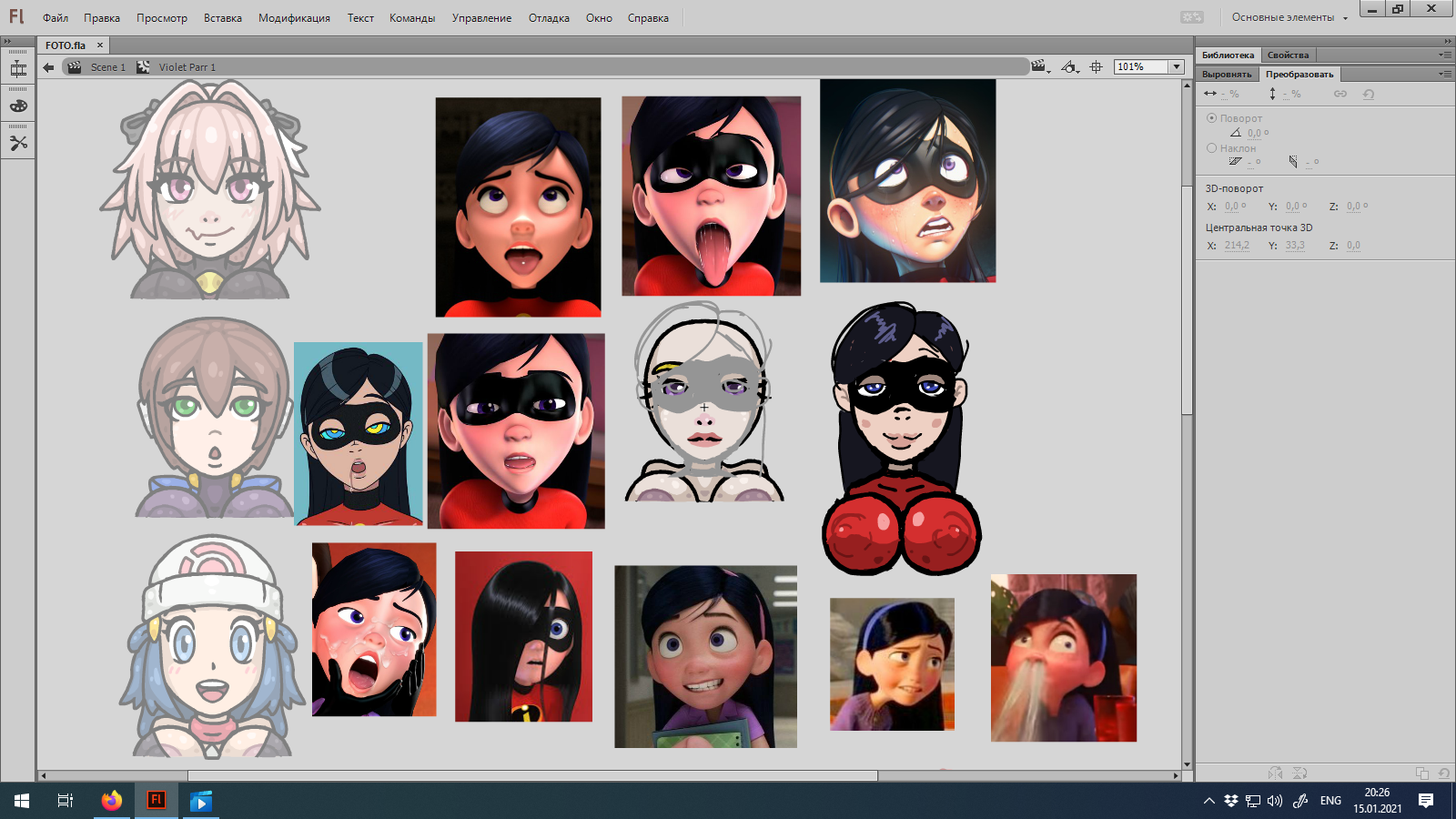
Task: Open the Модификация menu
Action: (x=294, y=18)
